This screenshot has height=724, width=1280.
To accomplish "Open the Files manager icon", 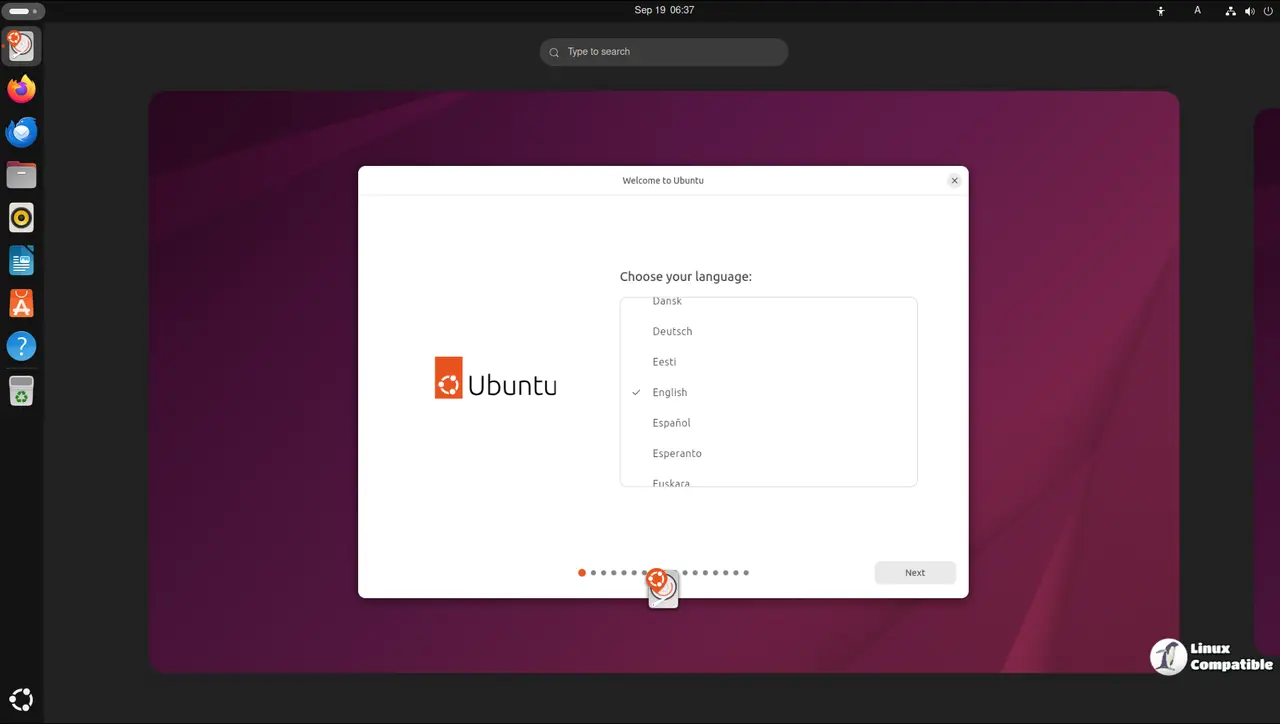I will point(21,175).
